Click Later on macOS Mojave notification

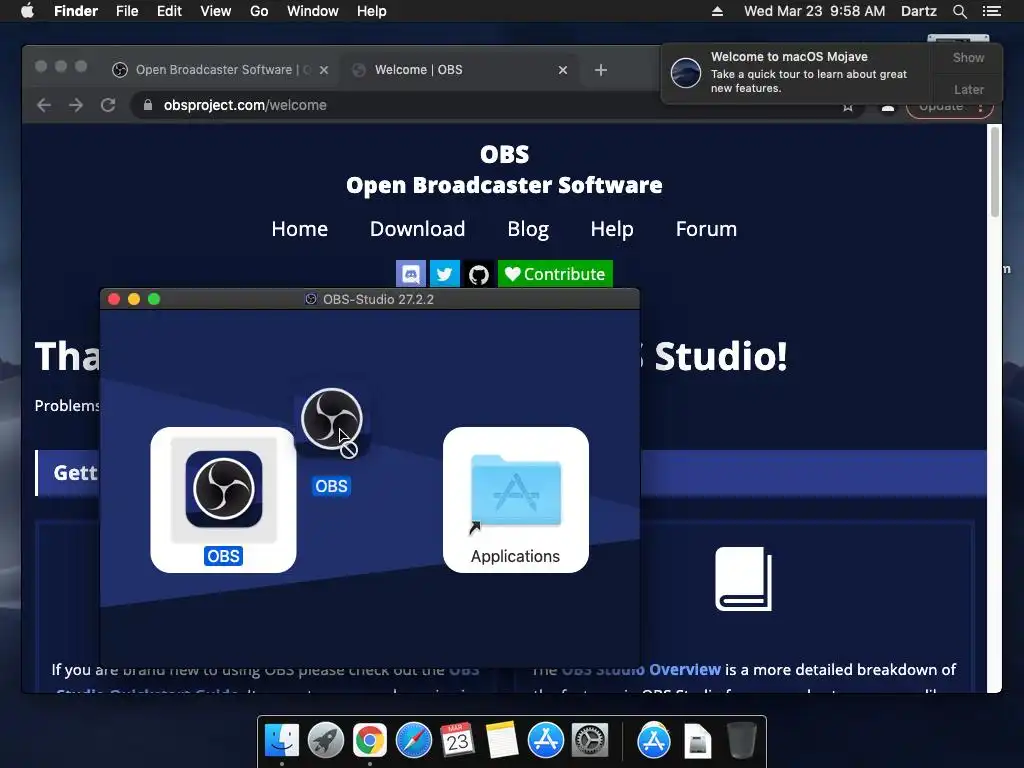(968, 89)
